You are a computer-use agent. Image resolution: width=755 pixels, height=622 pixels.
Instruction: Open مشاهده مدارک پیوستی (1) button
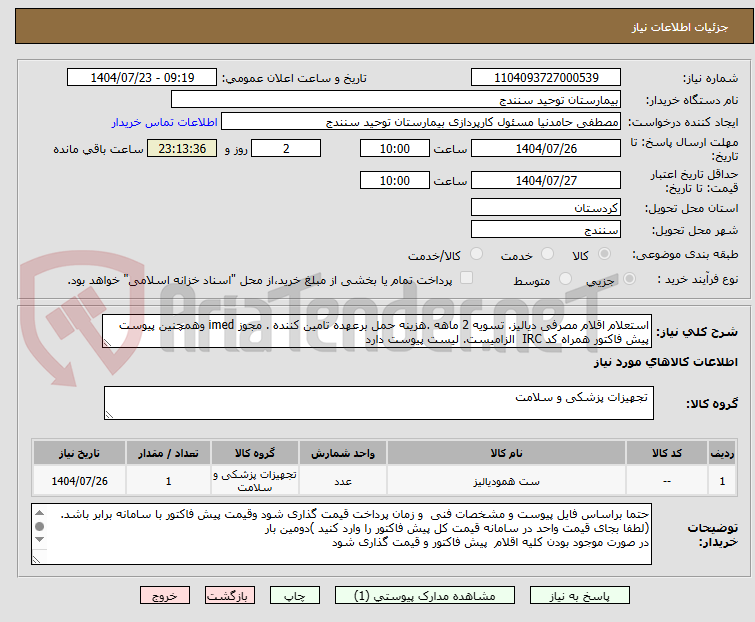[425, 596]
